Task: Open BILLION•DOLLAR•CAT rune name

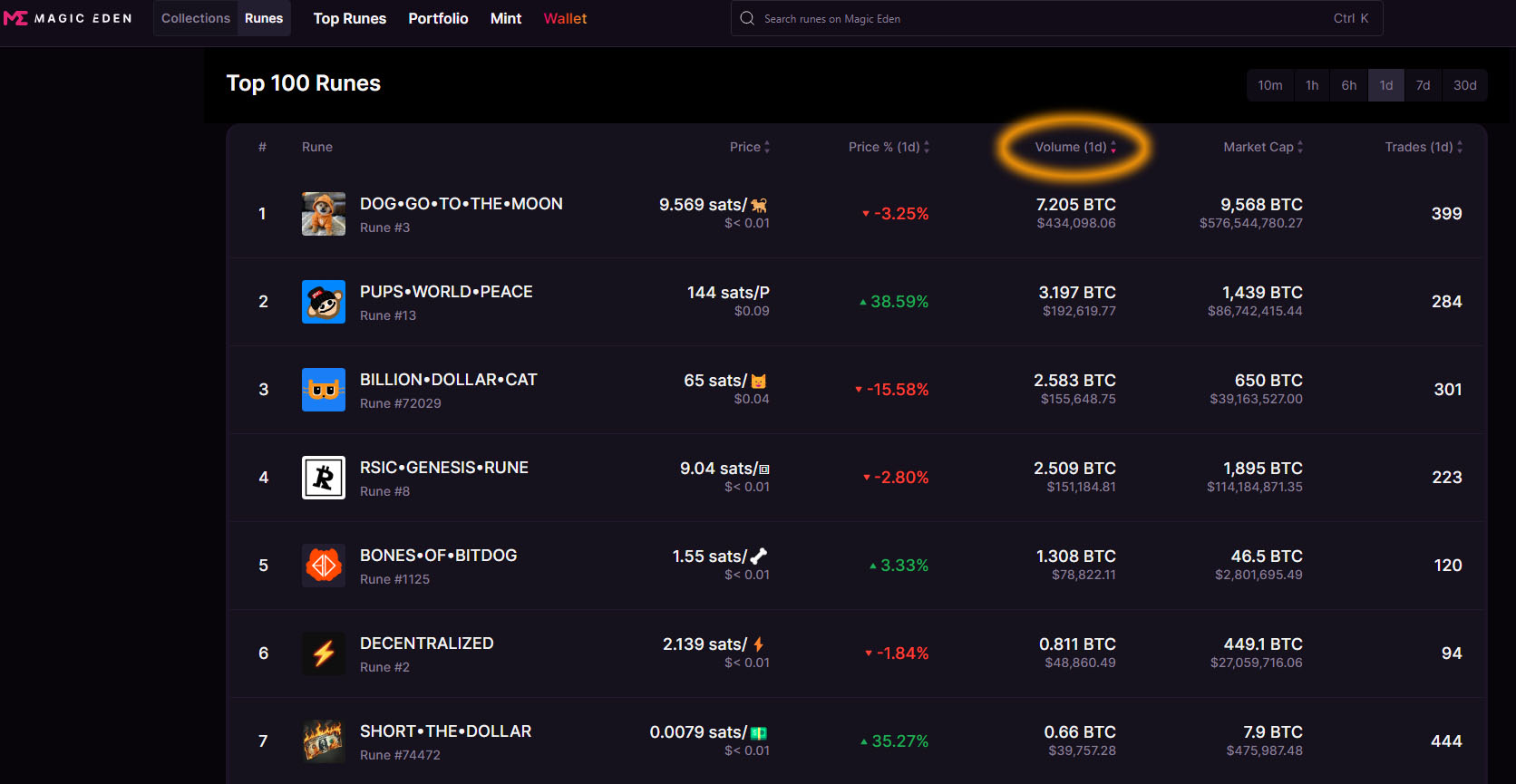Action: click(449, 380)
